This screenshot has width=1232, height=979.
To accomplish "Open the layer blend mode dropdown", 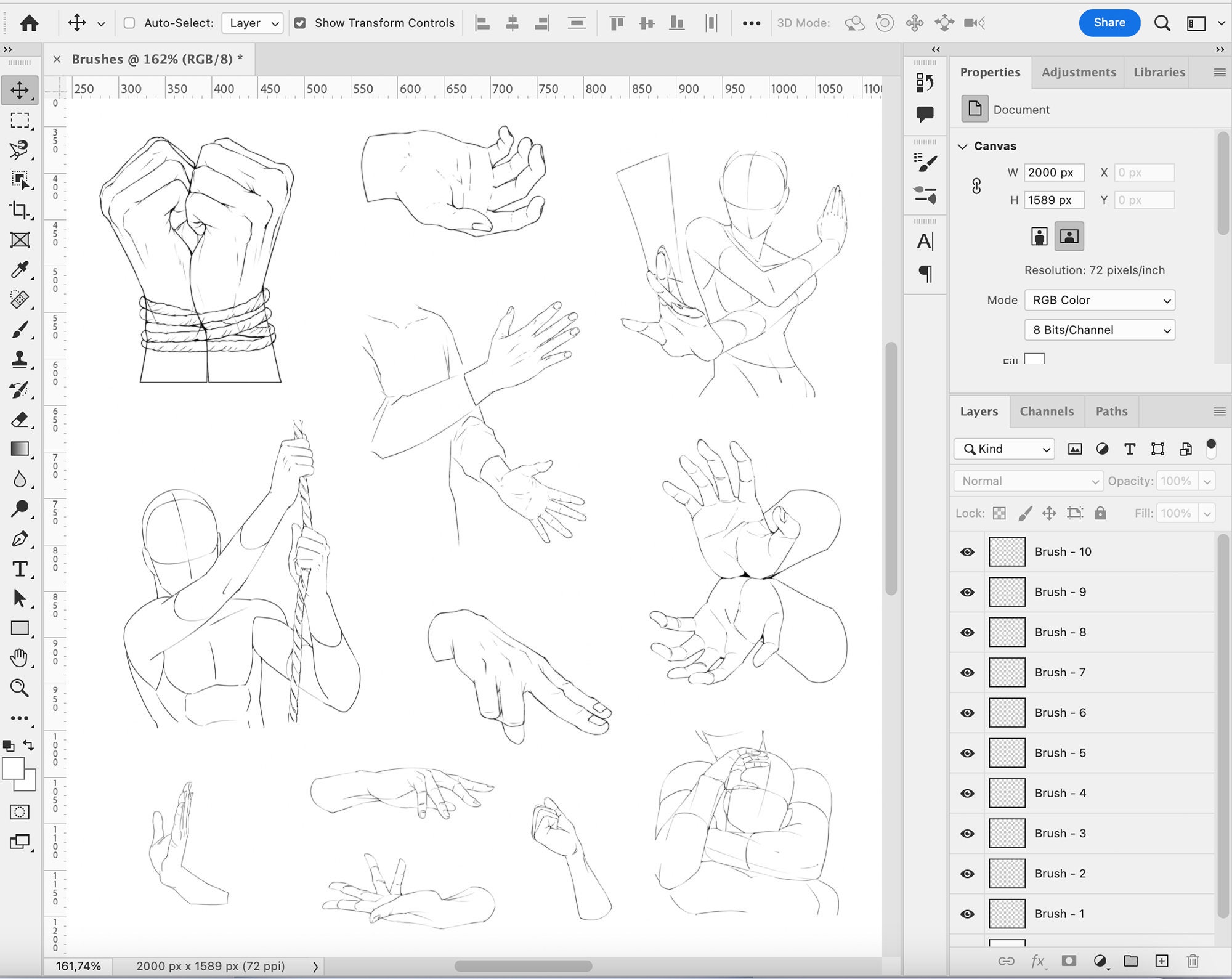I will click(x=1027, y=481).
